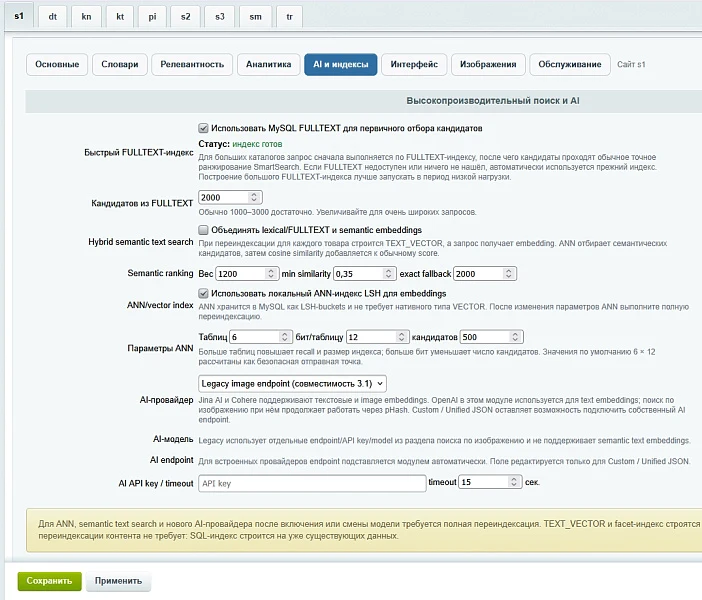702x600 pixels.
Task: Open the Интерфейс settings section
Action: 414,64
